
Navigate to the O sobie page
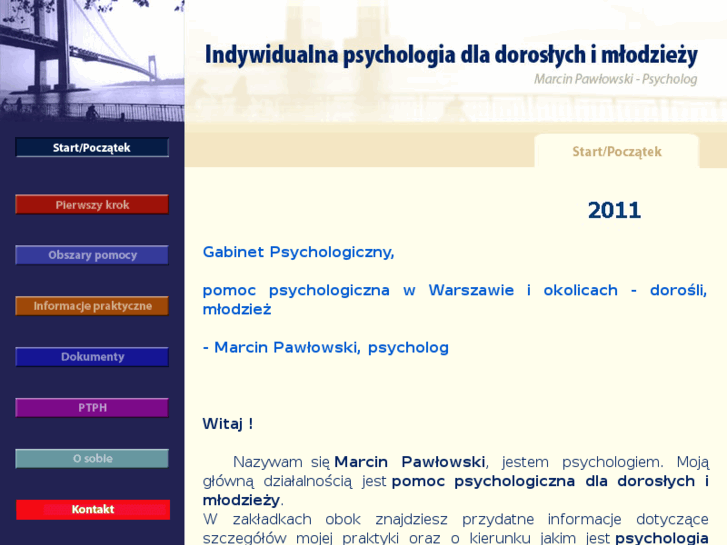[x=92, y=459]
